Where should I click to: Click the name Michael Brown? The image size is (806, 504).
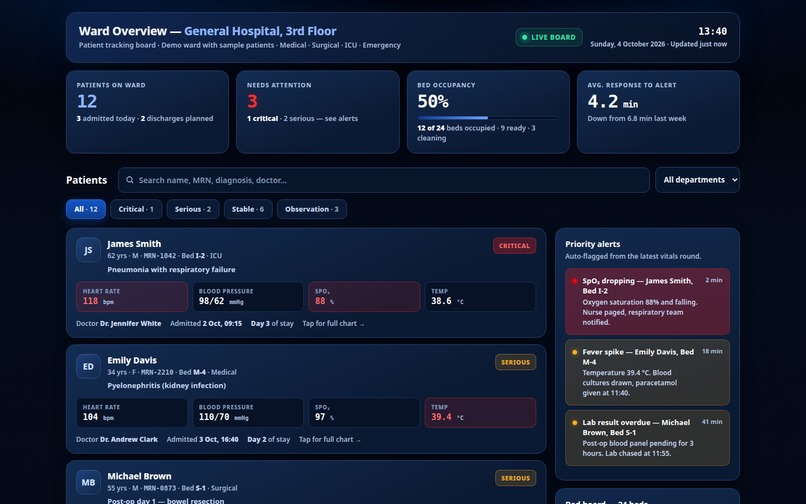[139, 476]
